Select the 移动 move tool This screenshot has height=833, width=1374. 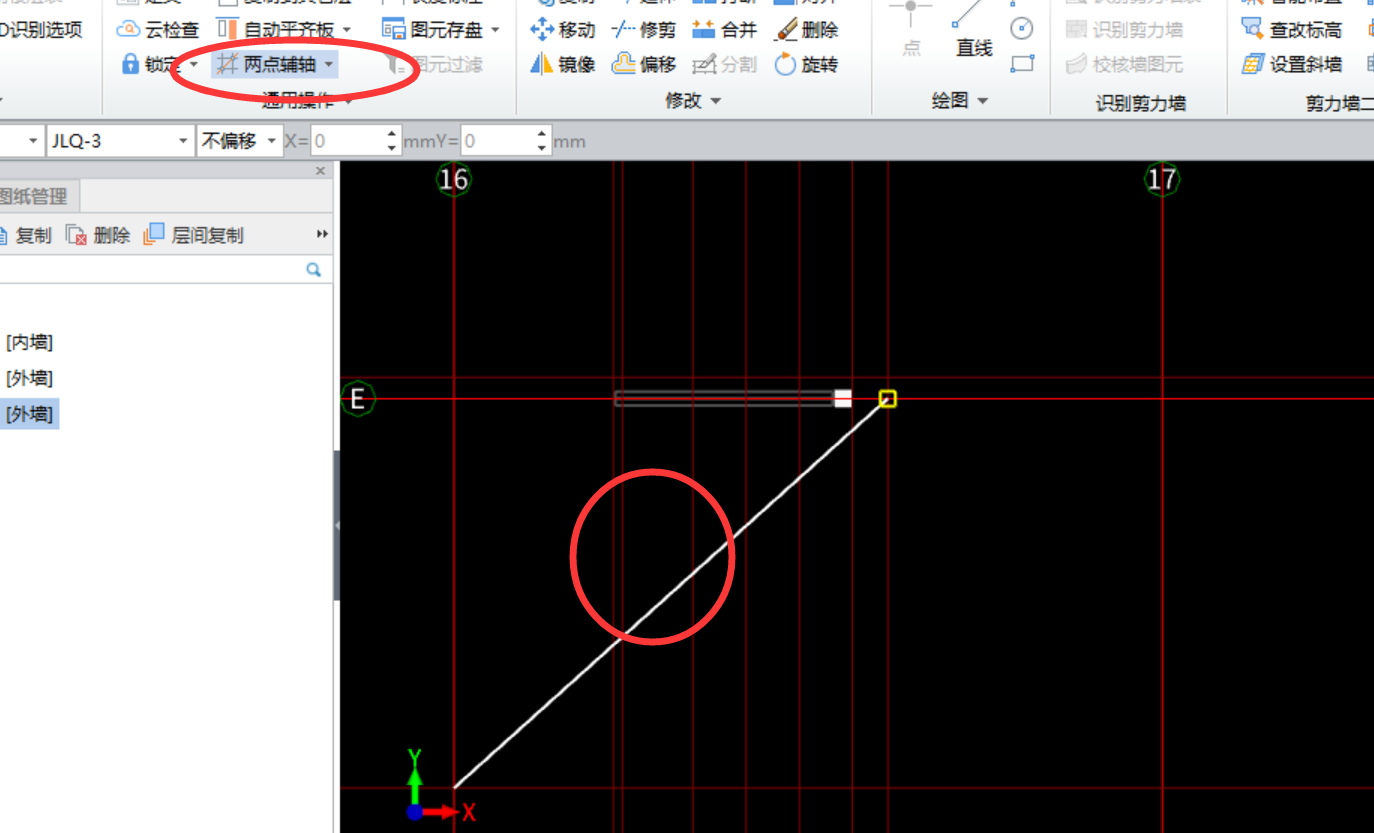click(x=563, y=30)
